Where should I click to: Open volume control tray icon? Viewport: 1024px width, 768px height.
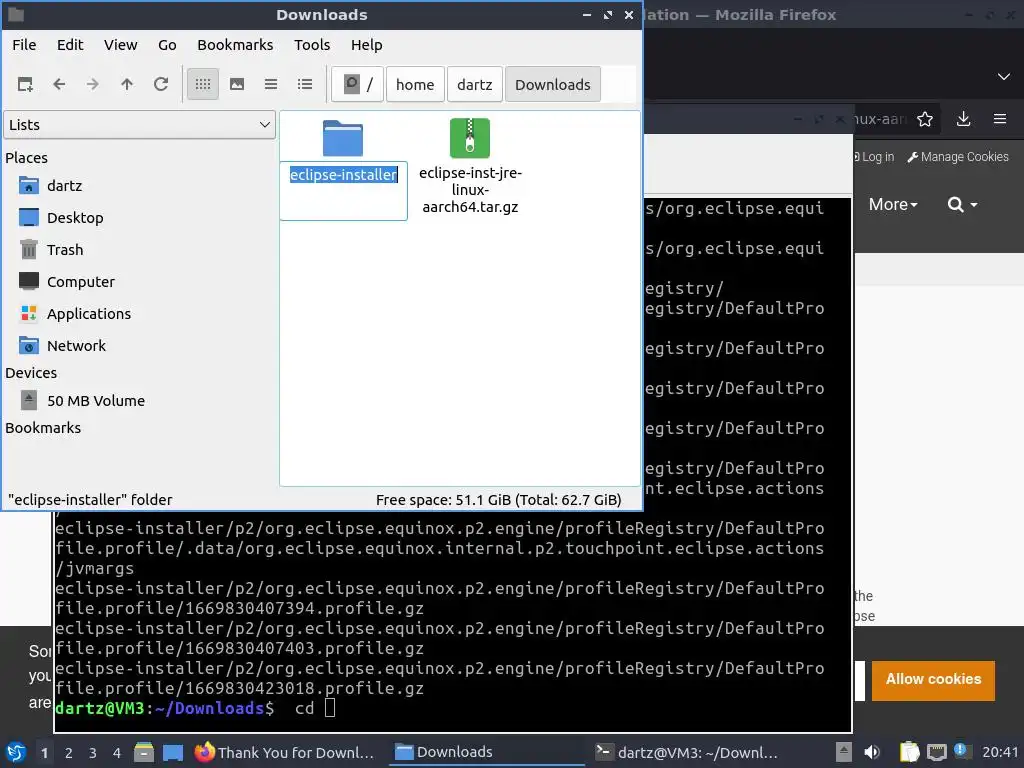[x=872, y=752]
